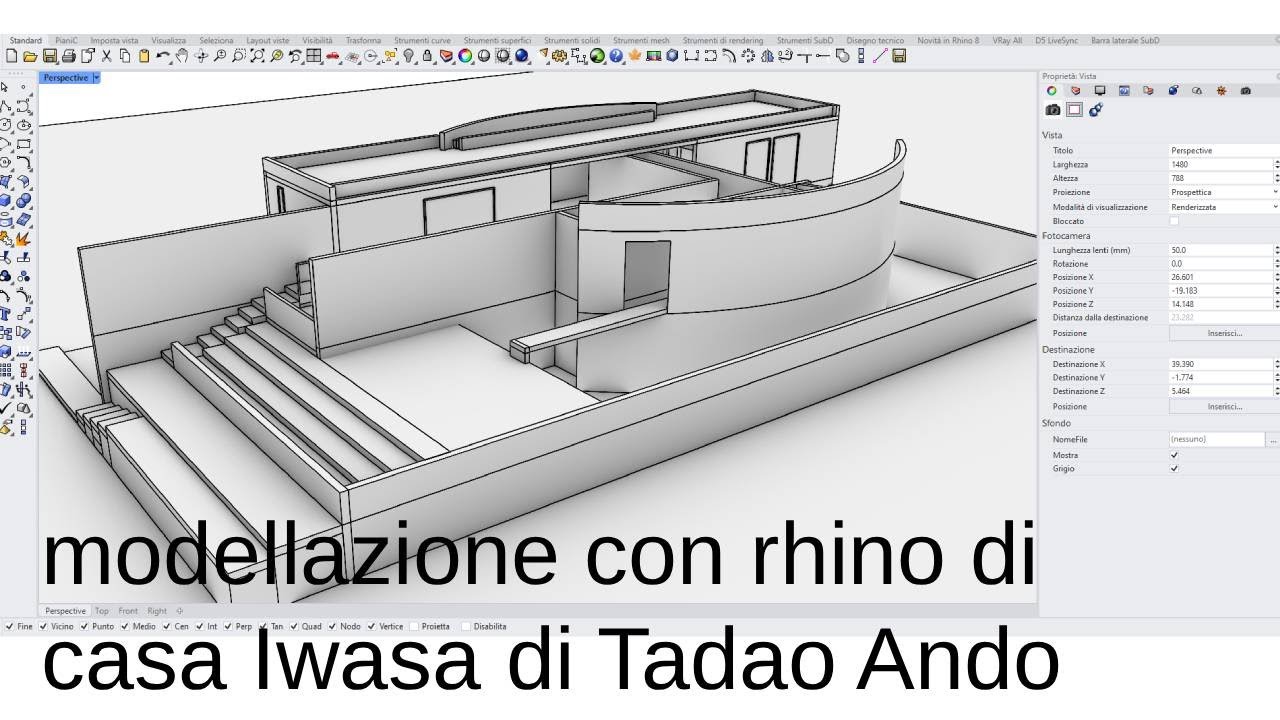Click the Options gear icon
This screenshot has height=720, width=1280.
click(x=559, y=56)
